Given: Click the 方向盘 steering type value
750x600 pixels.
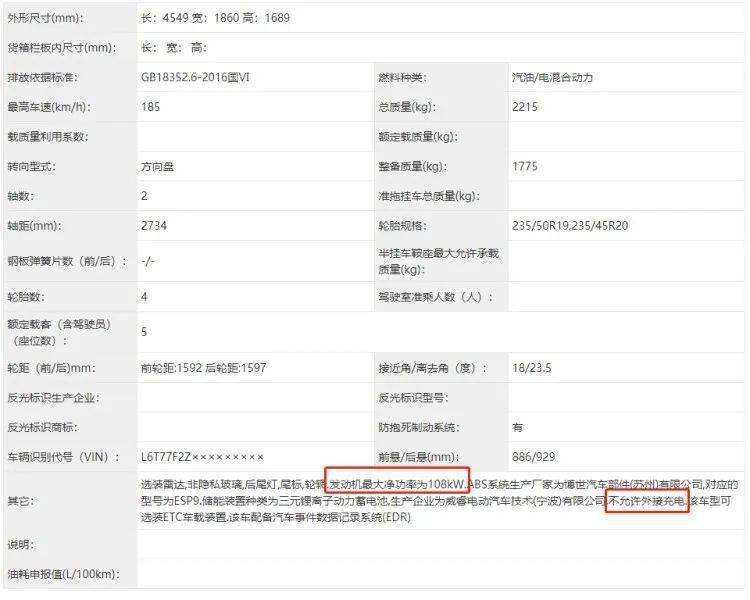Looking at the screenshot, I should (x=158, y=167).
